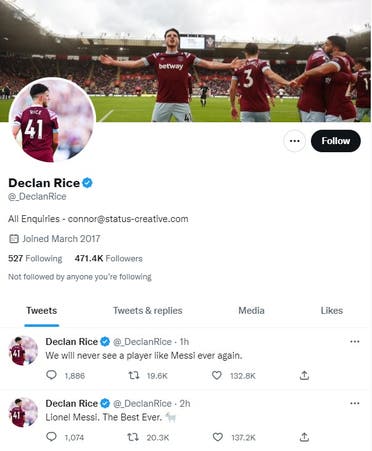
Task: Switch to the Tweets & replies tab
Action: (x=148, y=311)
